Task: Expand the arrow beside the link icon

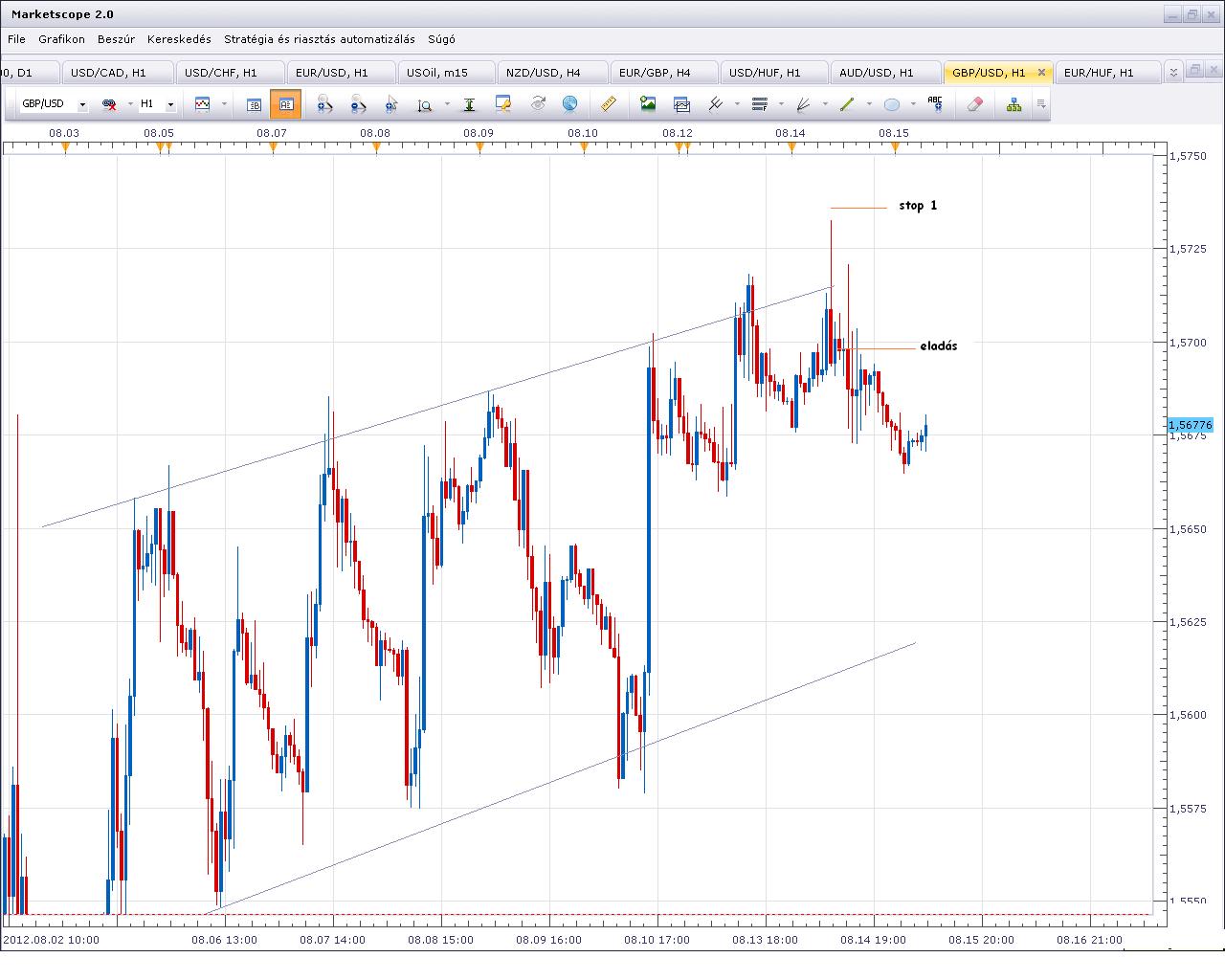Action: coord(128,104)
